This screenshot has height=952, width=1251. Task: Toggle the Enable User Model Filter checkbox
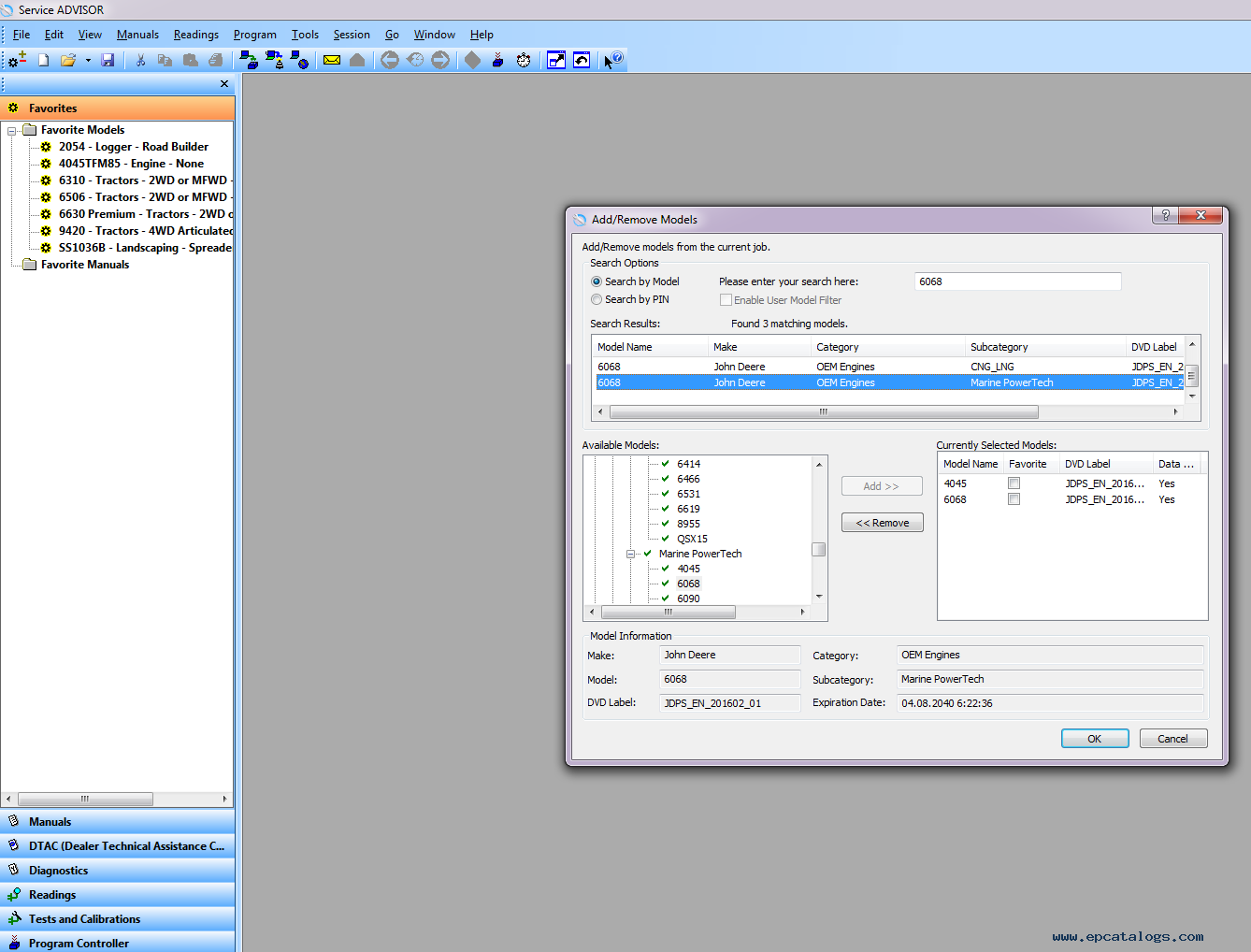pos(726,300)
